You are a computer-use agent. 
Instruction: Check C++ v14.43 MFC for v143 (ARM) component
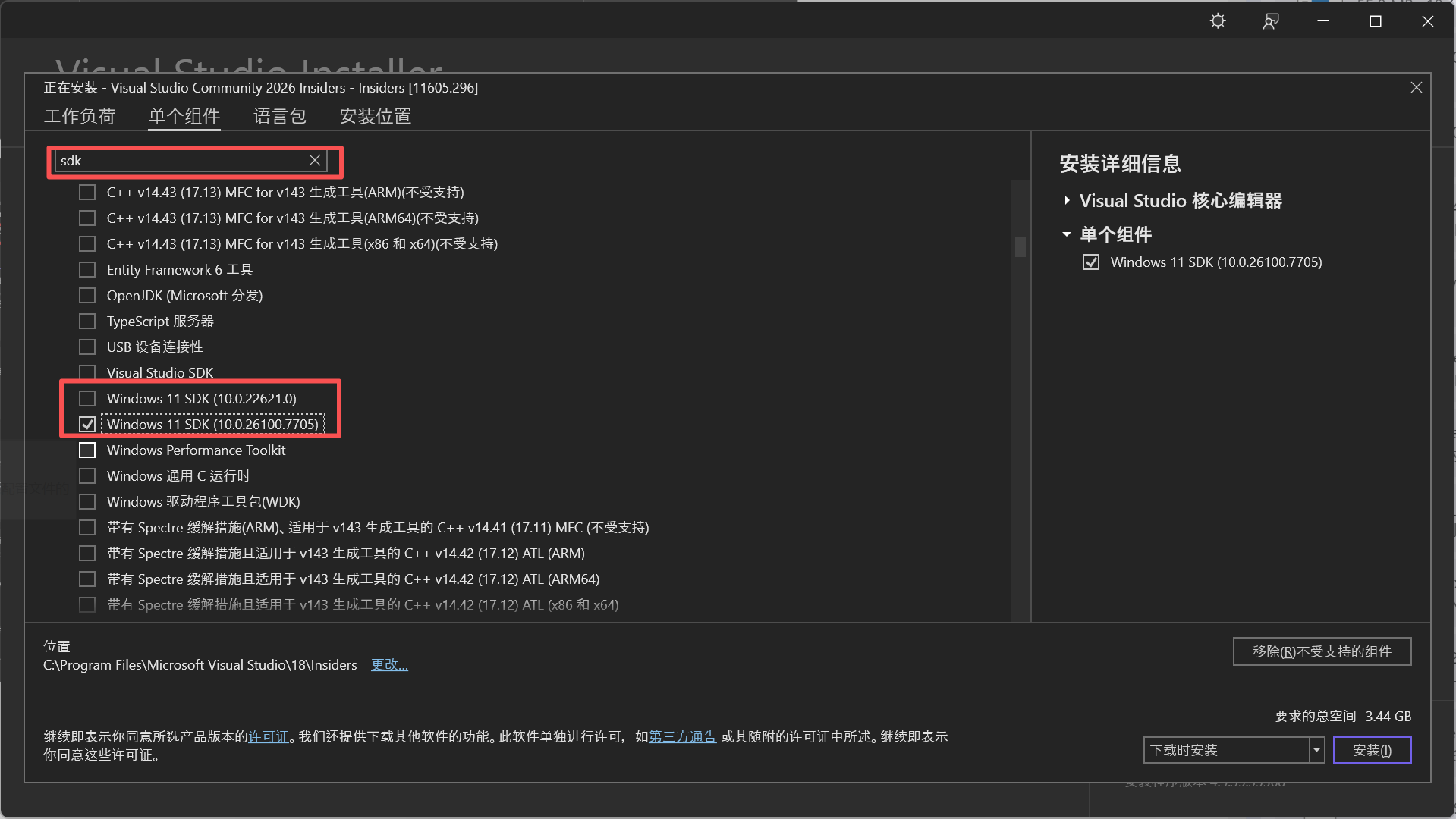coord(87,193)
